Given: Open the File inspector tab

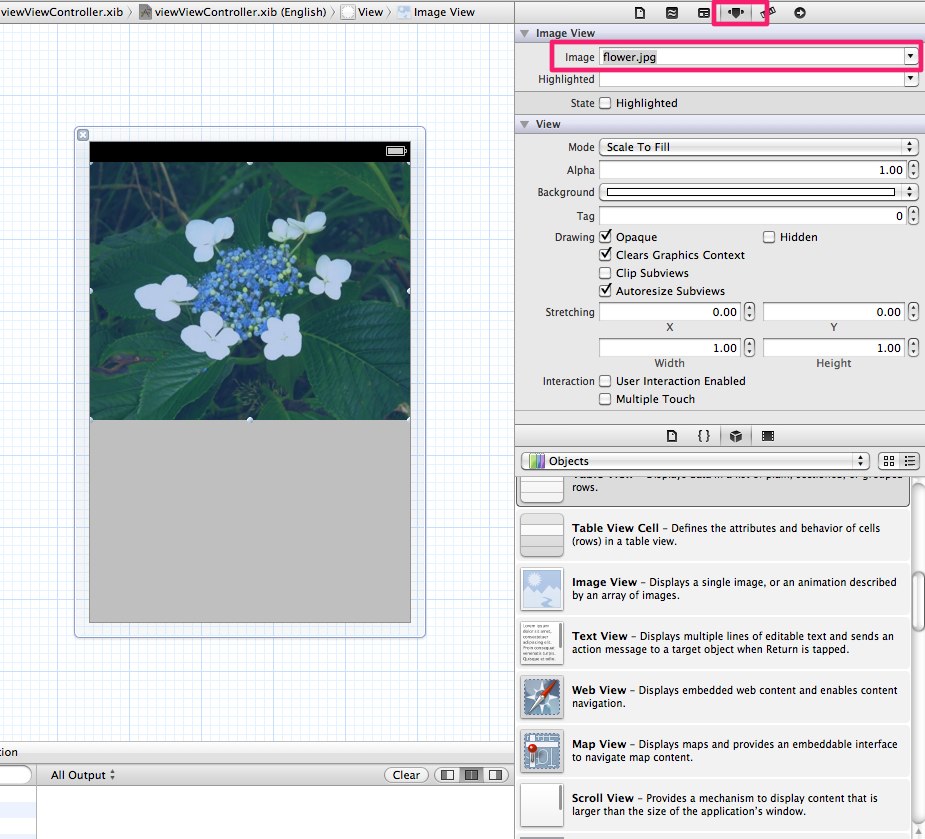Looking at the screenshot, I should coord(639,12).
